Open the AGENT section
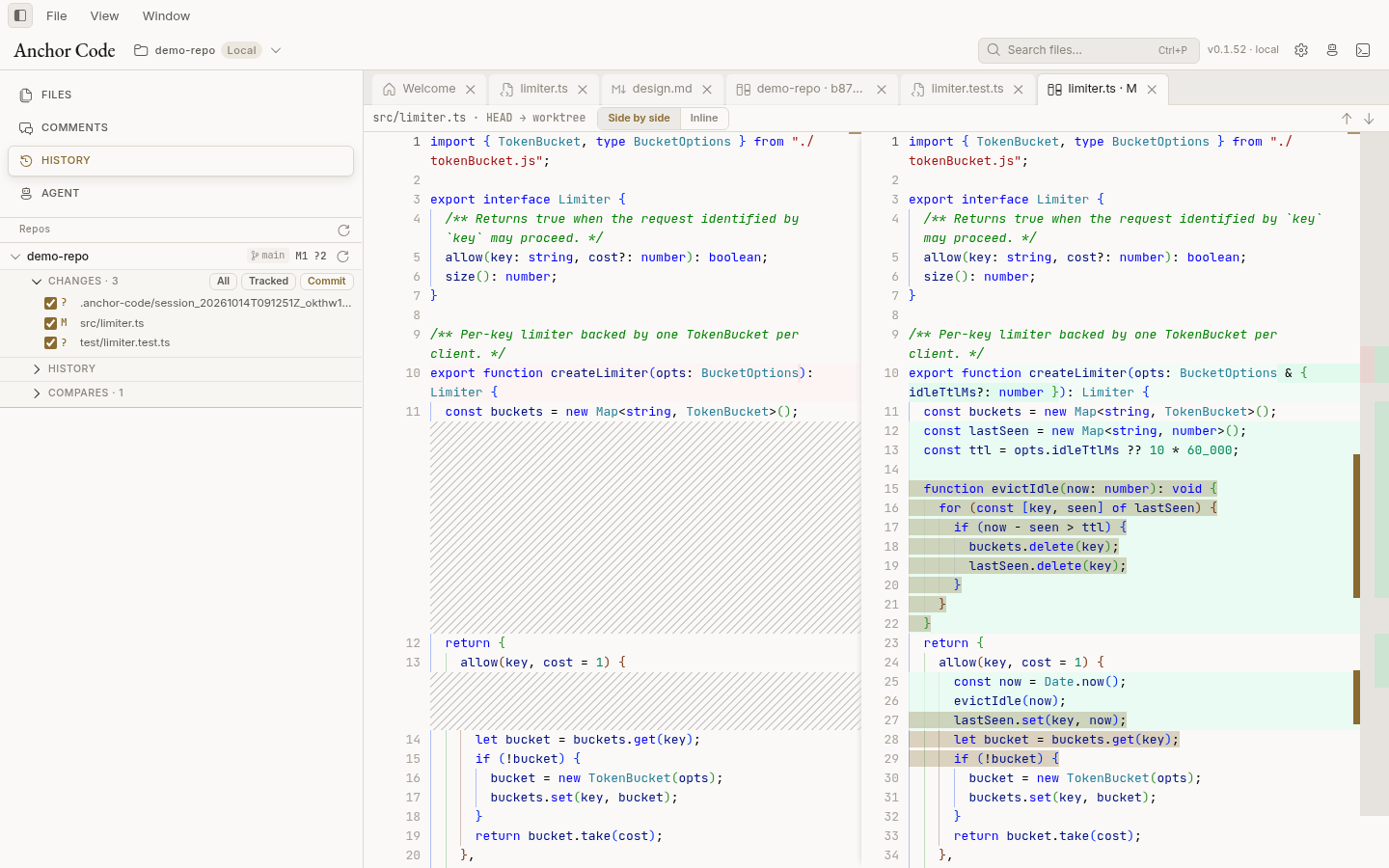Viewport: 1389px width, 868px height. 181,193
